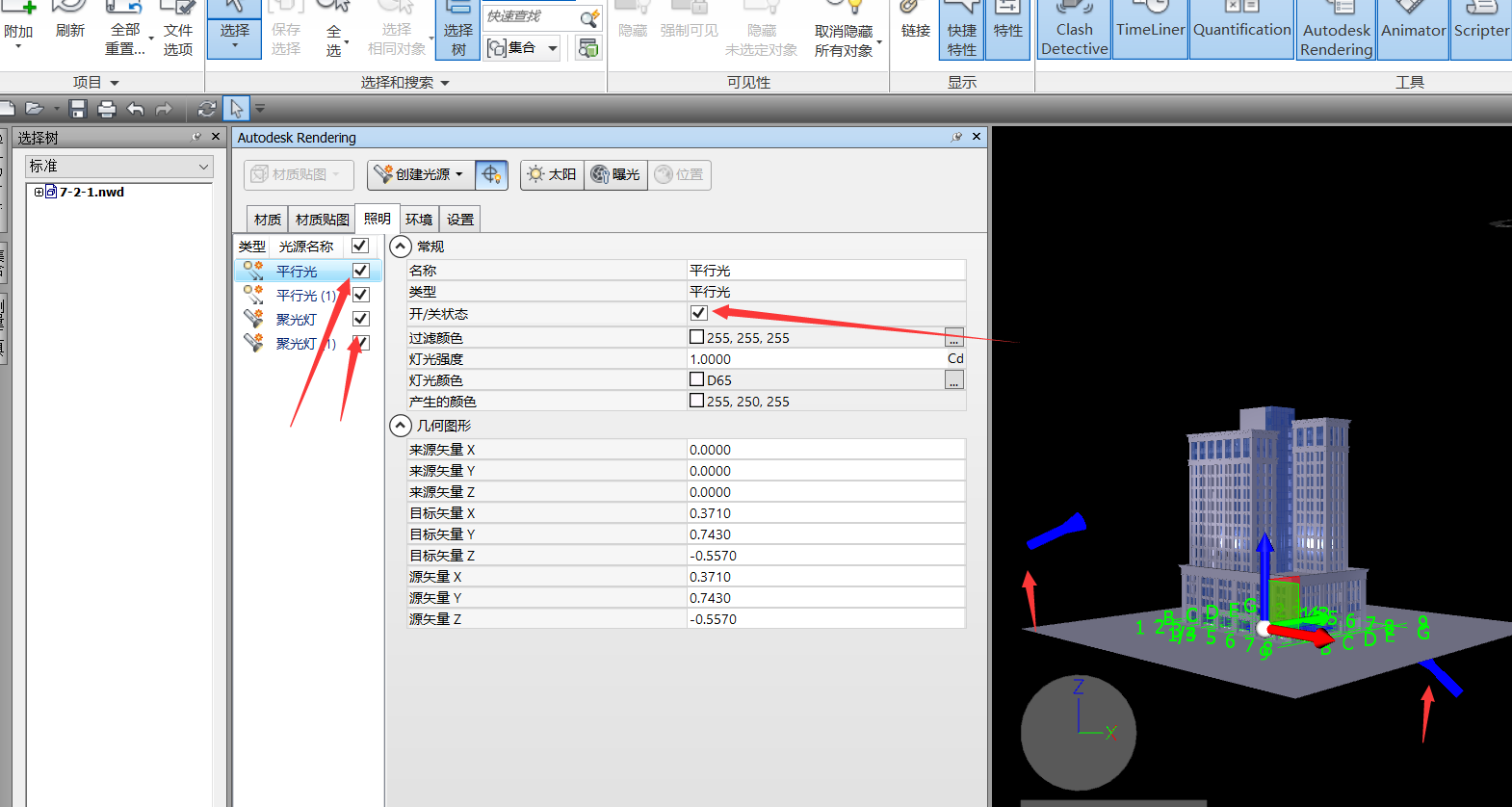Toggle the 聚光灯 (1) light checkbox
Screen dimensions: 1512x807
click(361, 343)
